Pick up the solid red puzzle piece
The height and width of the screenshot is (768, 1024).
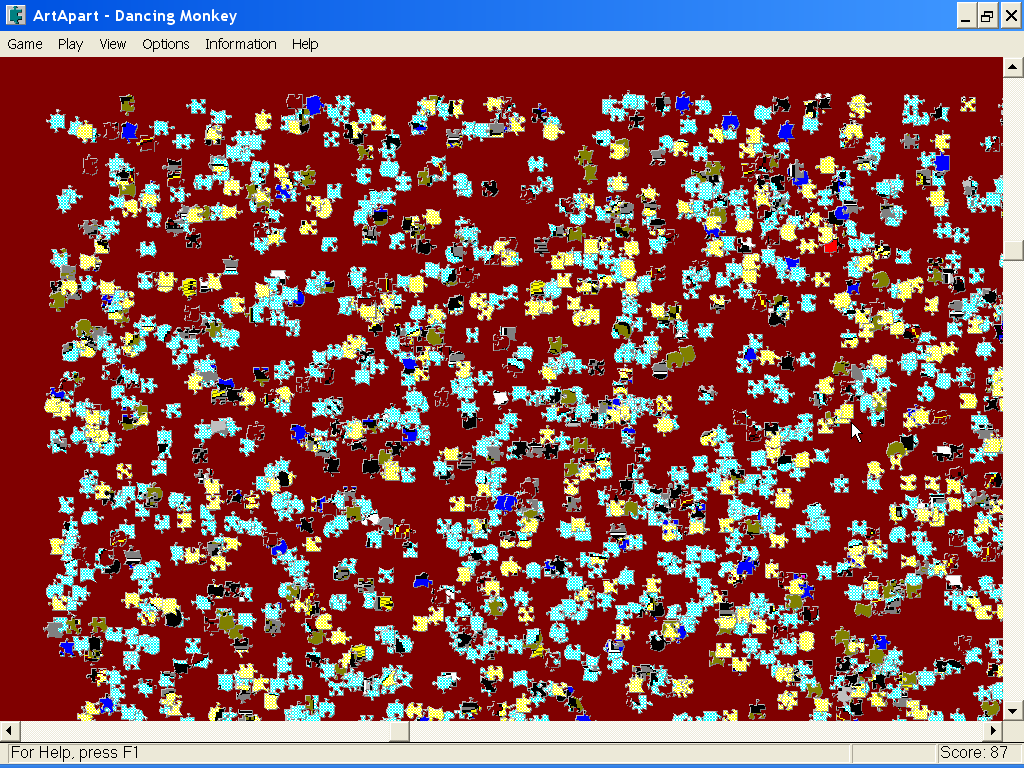point(831,247)
